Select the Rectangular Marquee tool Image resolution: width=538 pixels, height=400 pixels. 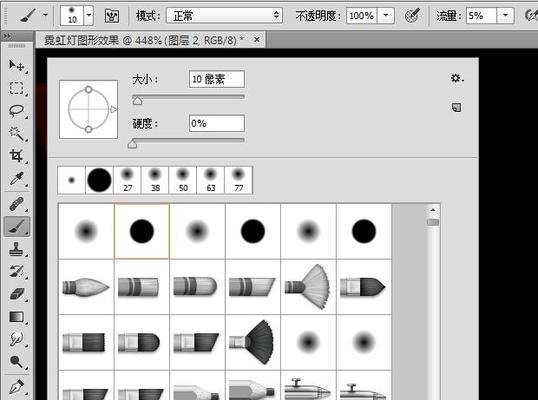[x=16, y=88]
